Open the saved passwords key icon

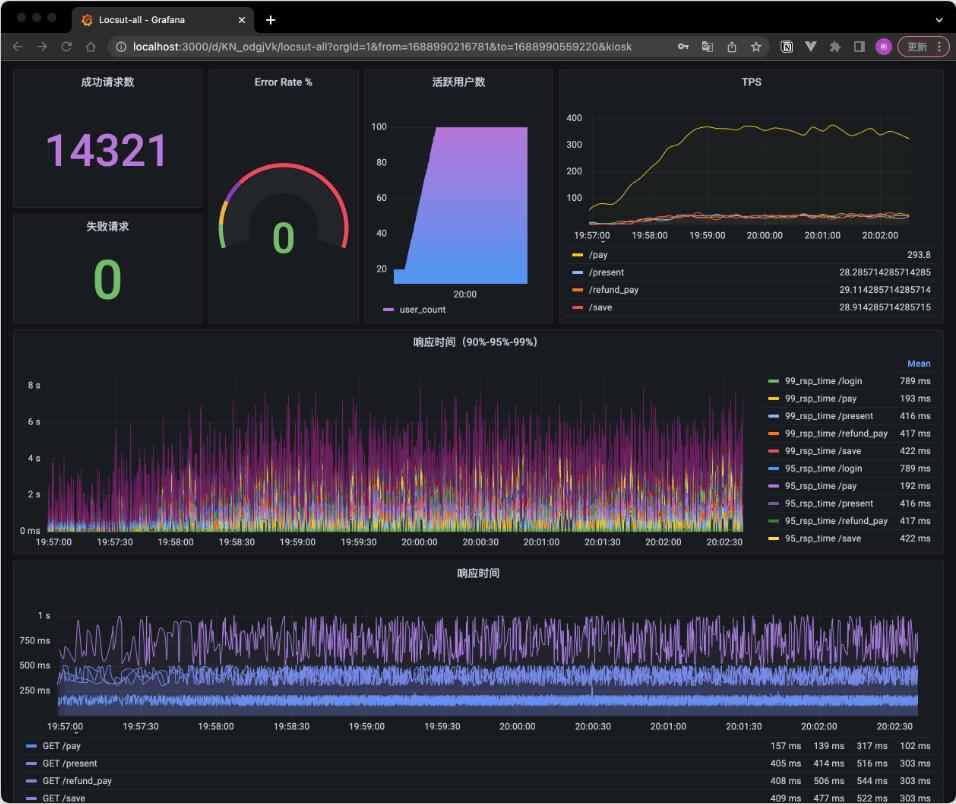pos(683,46)
